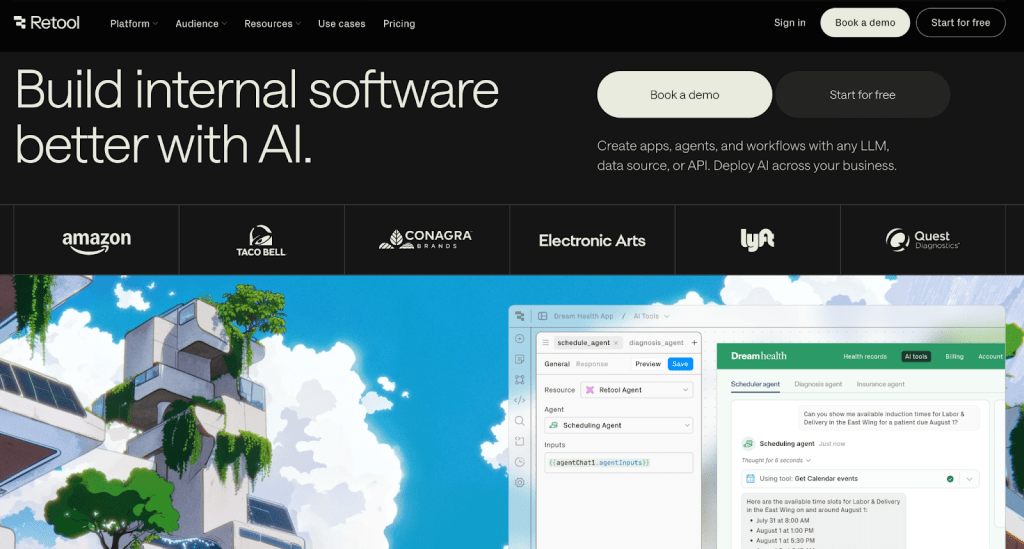Viewport: 1024px width, 549px height.
Task: Click the icon just below the search icon in the editor sidebar
Action: [x=520, y=441]
